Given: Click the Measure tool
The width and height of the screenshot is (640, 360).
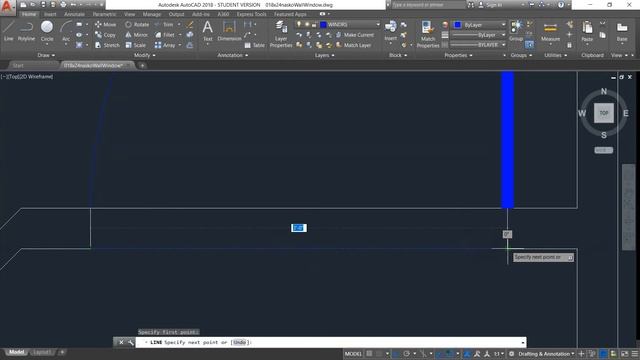Looking at the screenshot, I should 550,31.
